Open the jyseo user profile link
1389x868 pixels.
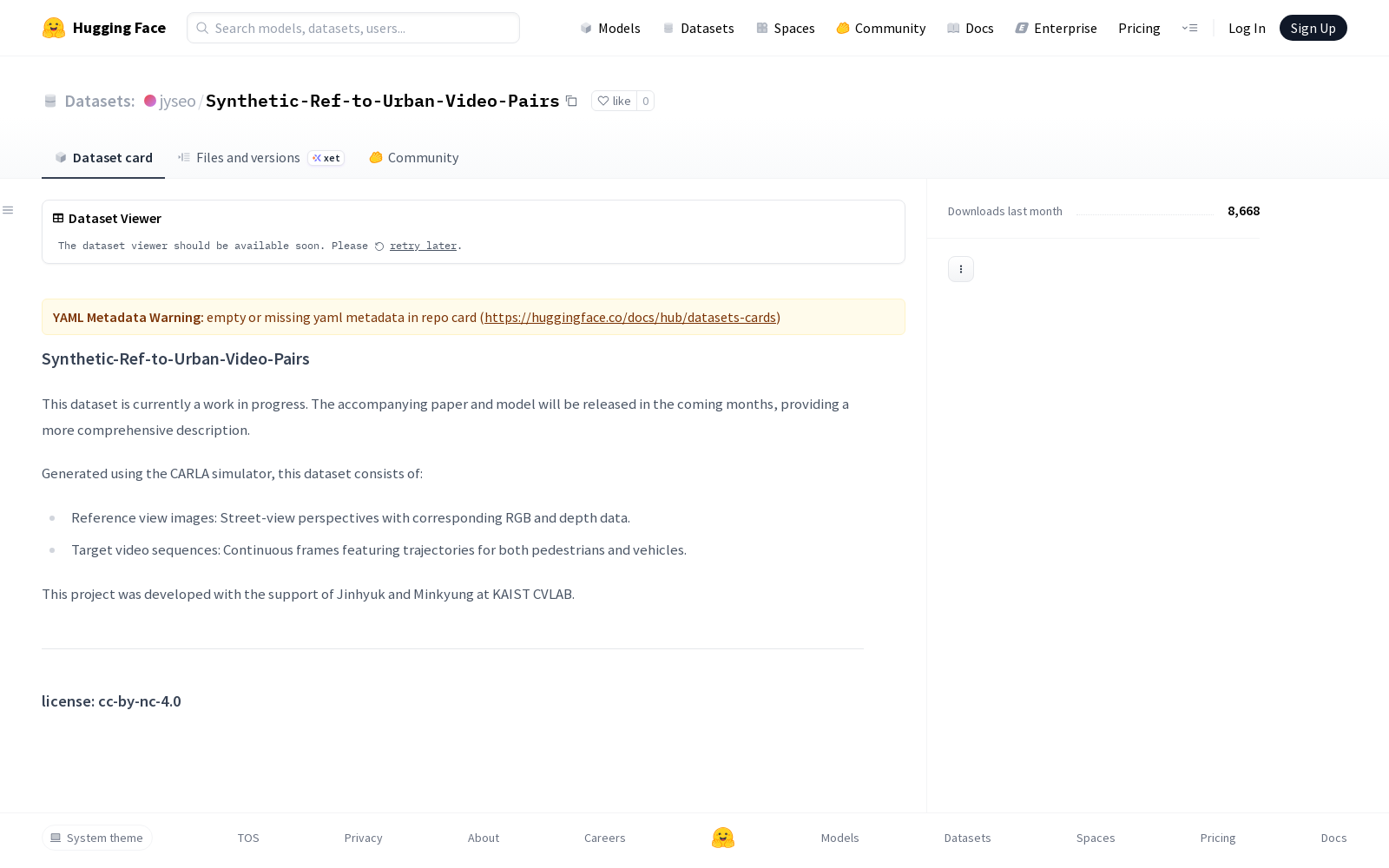click(177, 101)
